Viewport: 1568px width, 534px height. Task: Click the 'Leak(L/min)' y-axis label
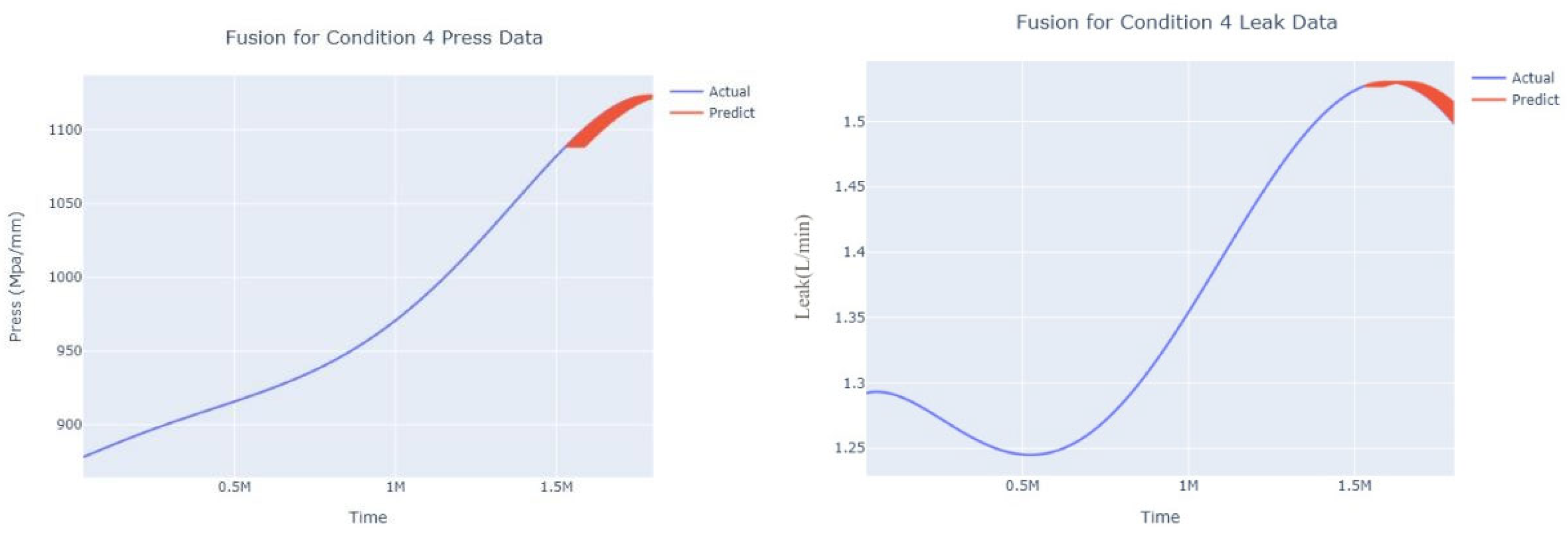pyautogui.click(x=804, y=267)
